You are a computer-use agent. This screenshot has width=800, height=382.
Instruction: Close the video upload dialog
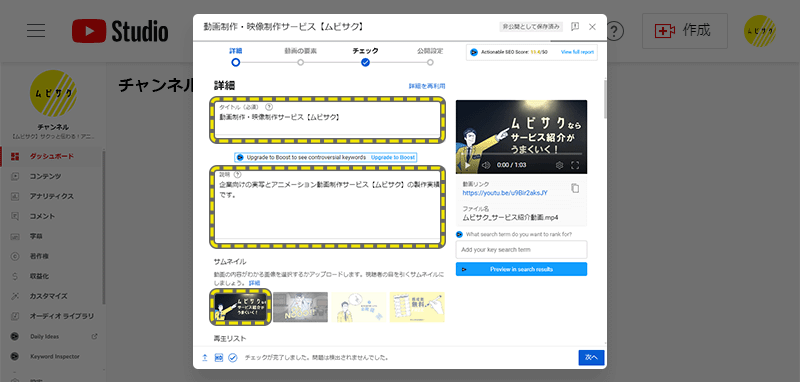(592, 27)
